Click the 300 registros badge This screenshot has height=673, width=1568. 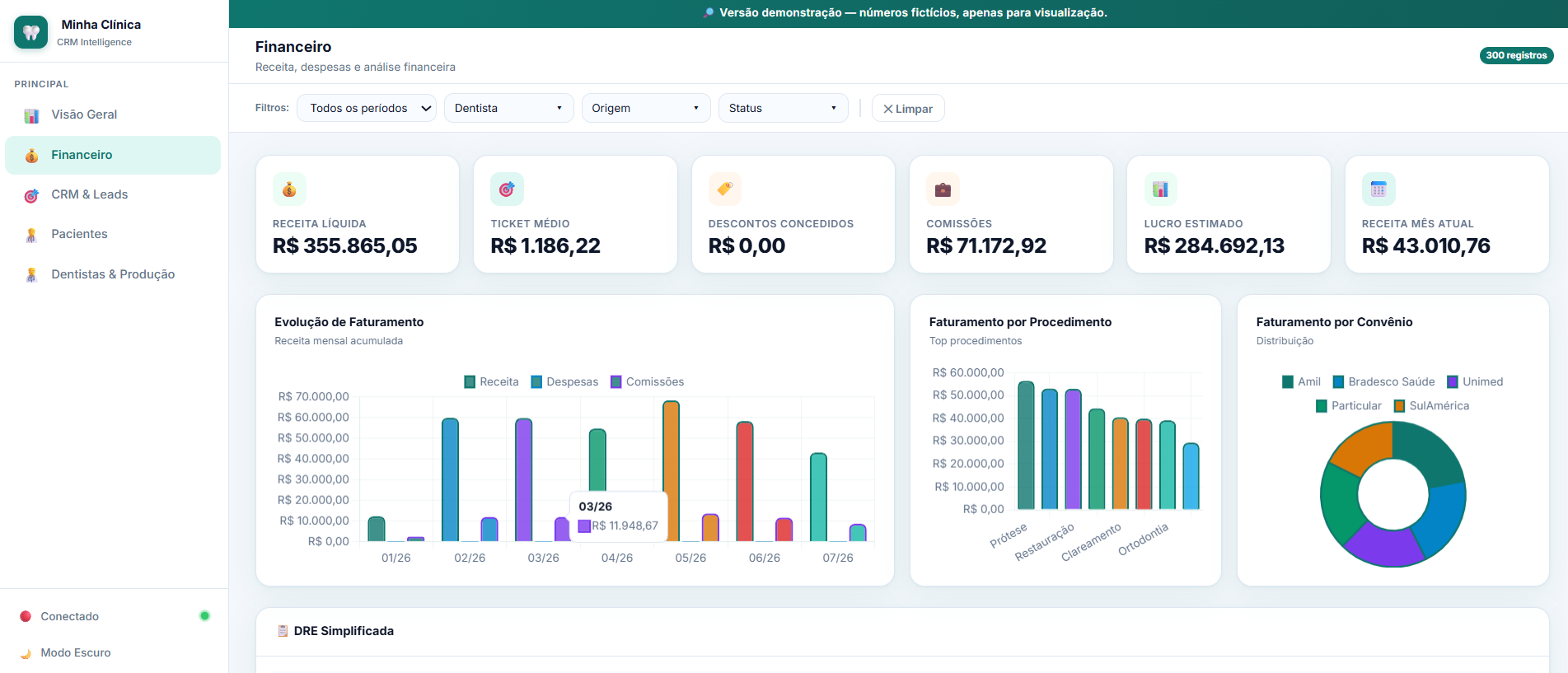[x=1516, y=55]
